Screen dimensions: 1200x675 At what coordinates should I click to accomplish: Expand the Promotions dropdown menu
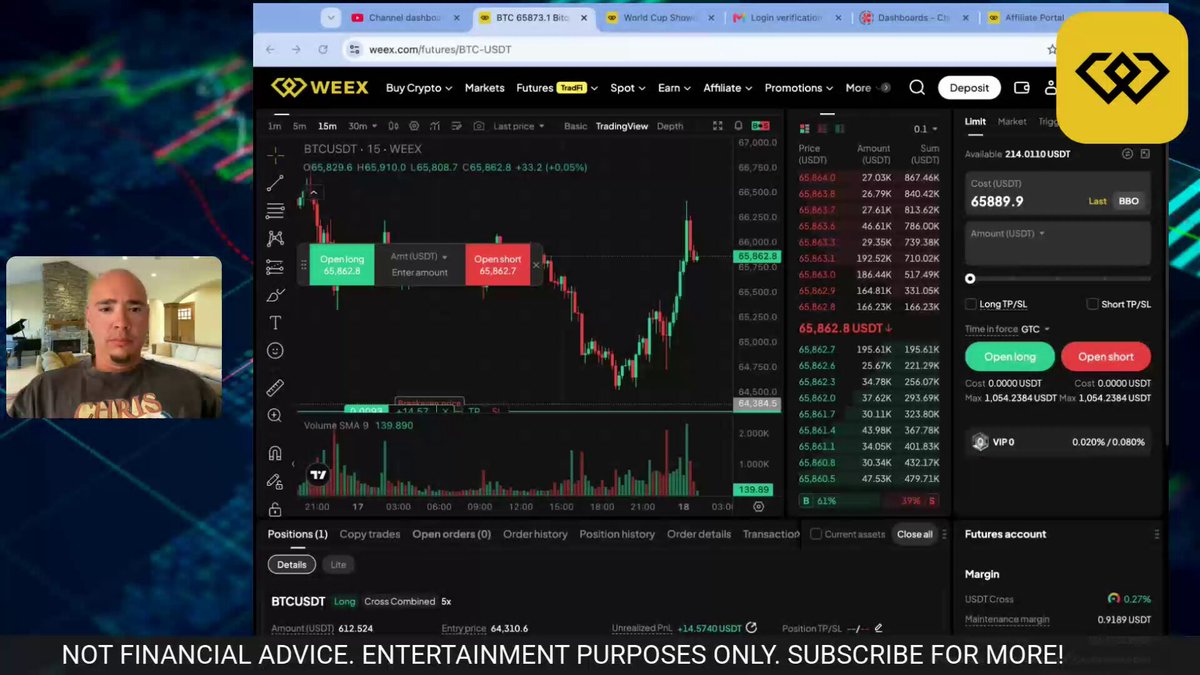pyautogui.click(x=800, y=88)
